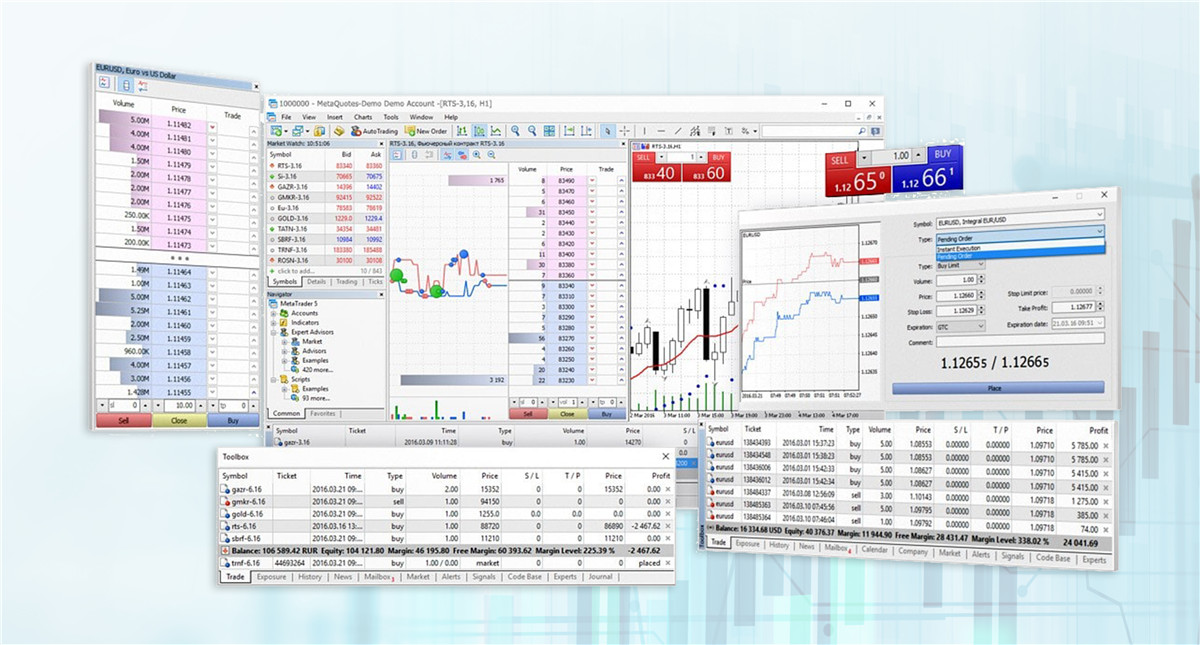The width and height of the screenshot is (1200, 645).
Task: Switch to Details tab in Market Watch
Action: [315, 281]
